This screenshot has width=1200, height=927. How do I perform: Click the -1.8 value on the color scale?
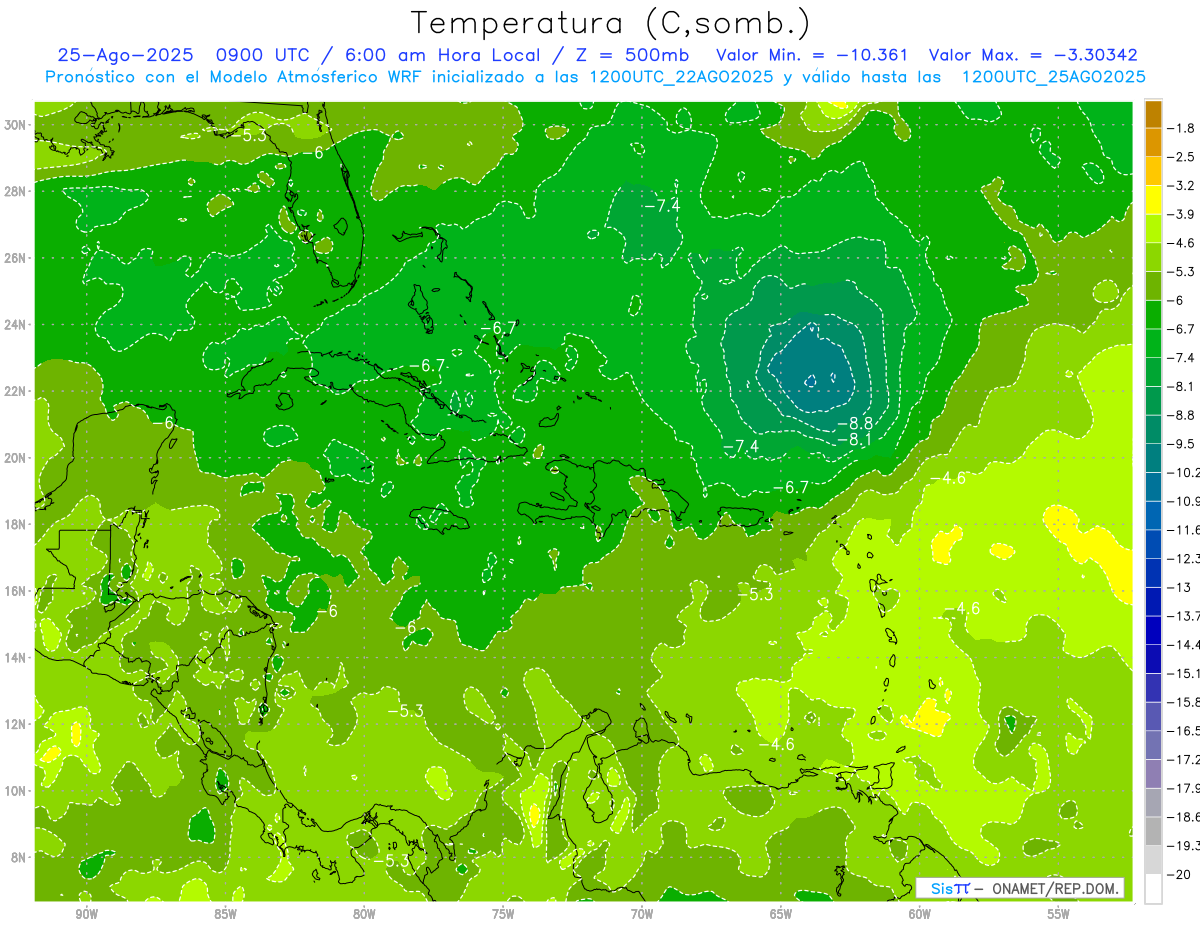click(x=1181, y=128)
